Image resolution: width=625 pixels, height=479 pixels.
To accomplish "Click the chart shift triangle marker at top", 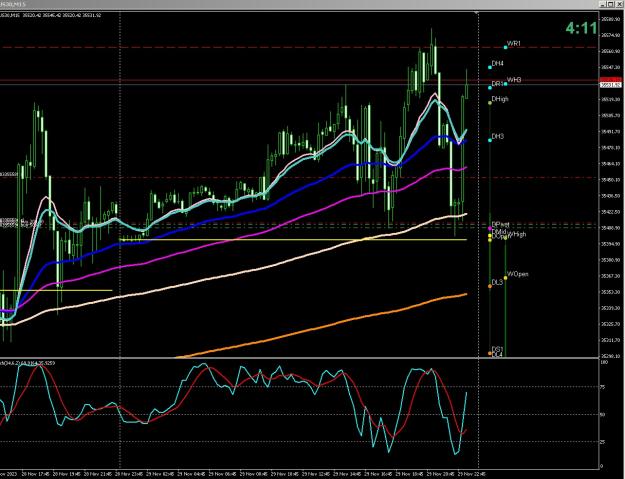I will (x=476, y=13).
